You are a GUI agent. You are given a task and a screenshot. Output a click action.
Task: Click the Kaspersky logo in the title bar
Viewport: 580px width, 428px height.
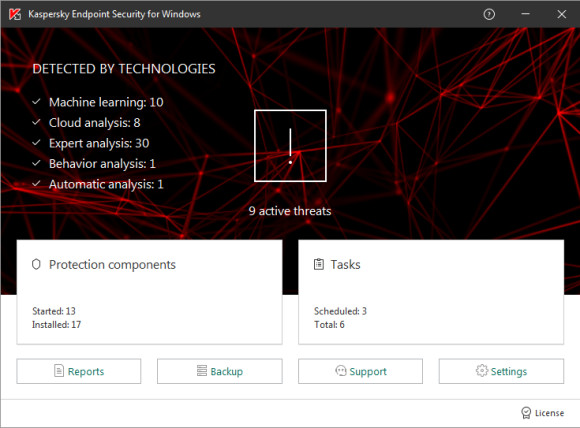(x=15, y=14)
